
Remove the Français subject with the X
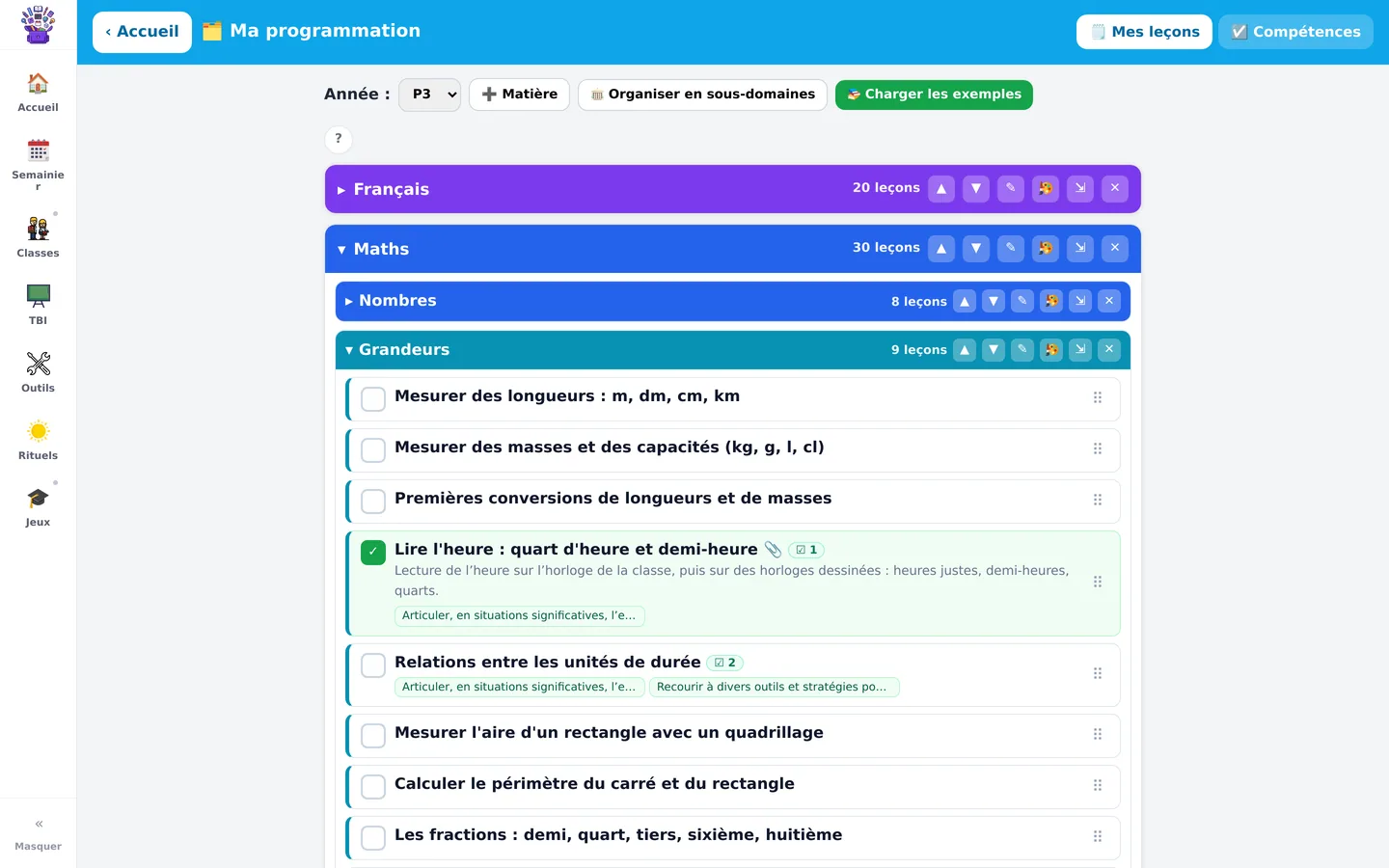tap(1115, 188)
